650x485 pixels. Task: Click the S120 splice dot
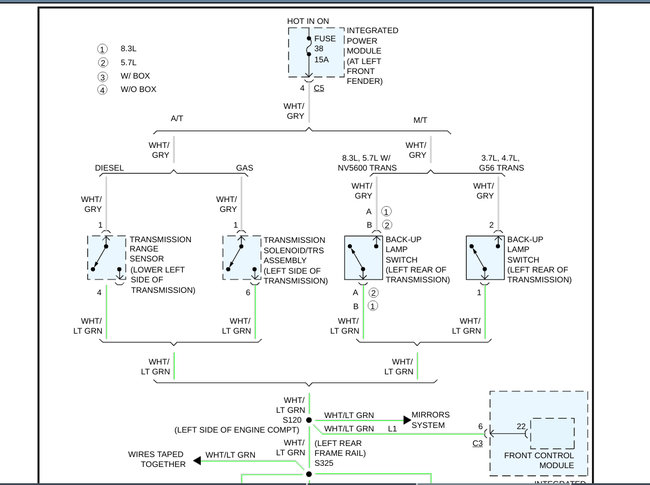point(309,420)
